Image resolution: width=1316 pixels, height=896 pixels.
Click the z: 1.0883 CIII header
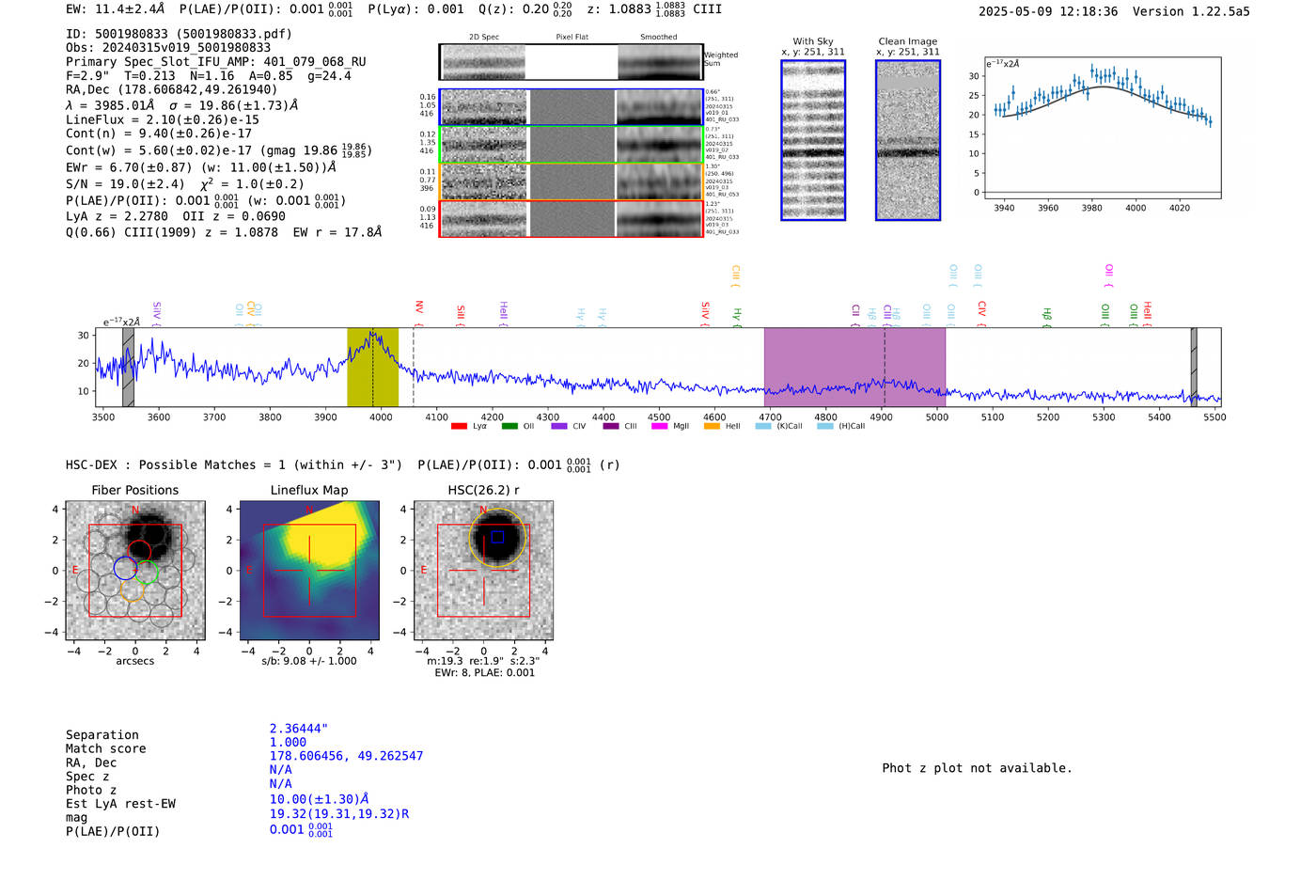click(654, 9)
